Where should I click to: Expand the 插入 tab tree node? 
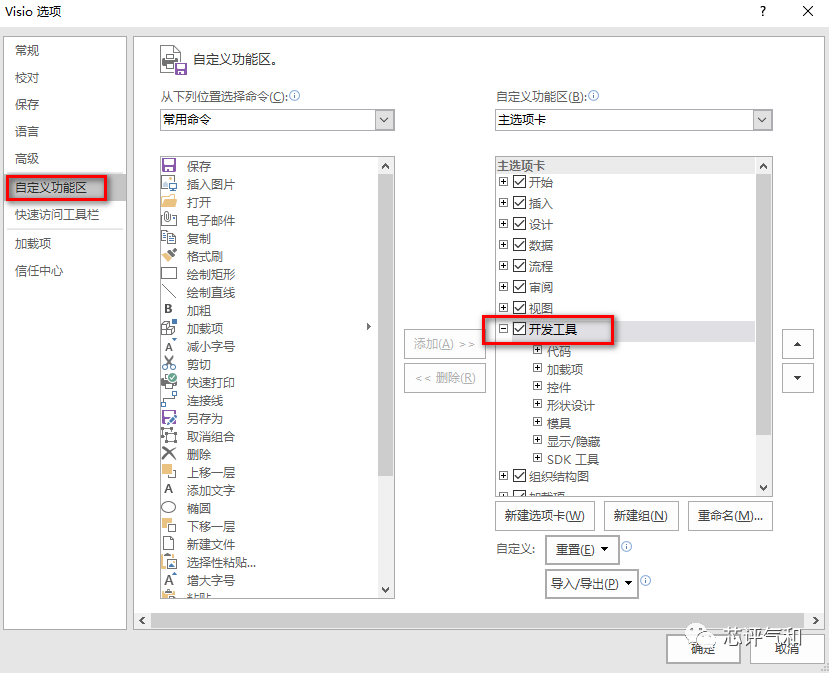pyautogui.click(x=503, y=203)
